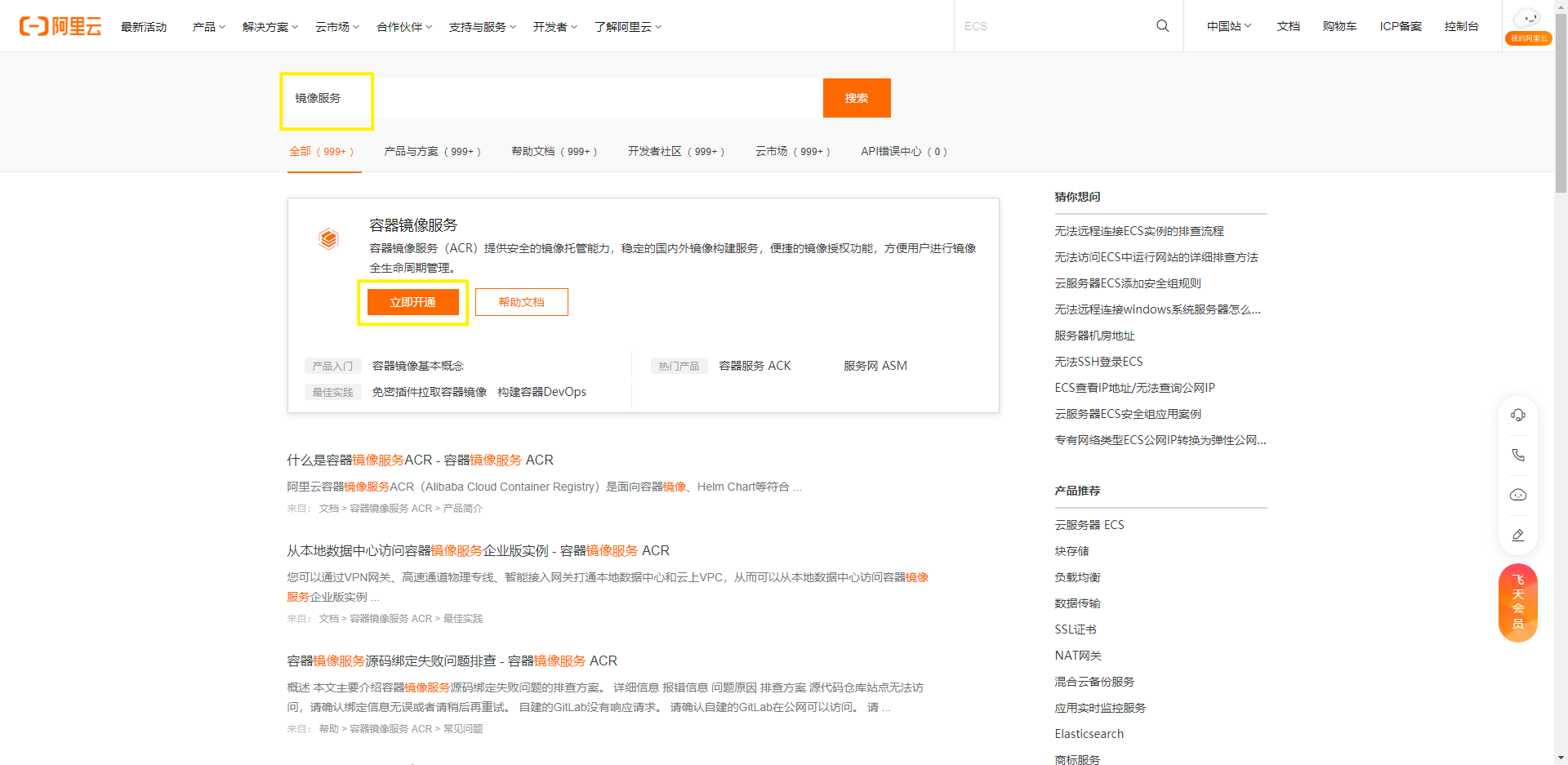
Task: Switch to the 产品与方案 tab
Action: click(x=433, y=151)
